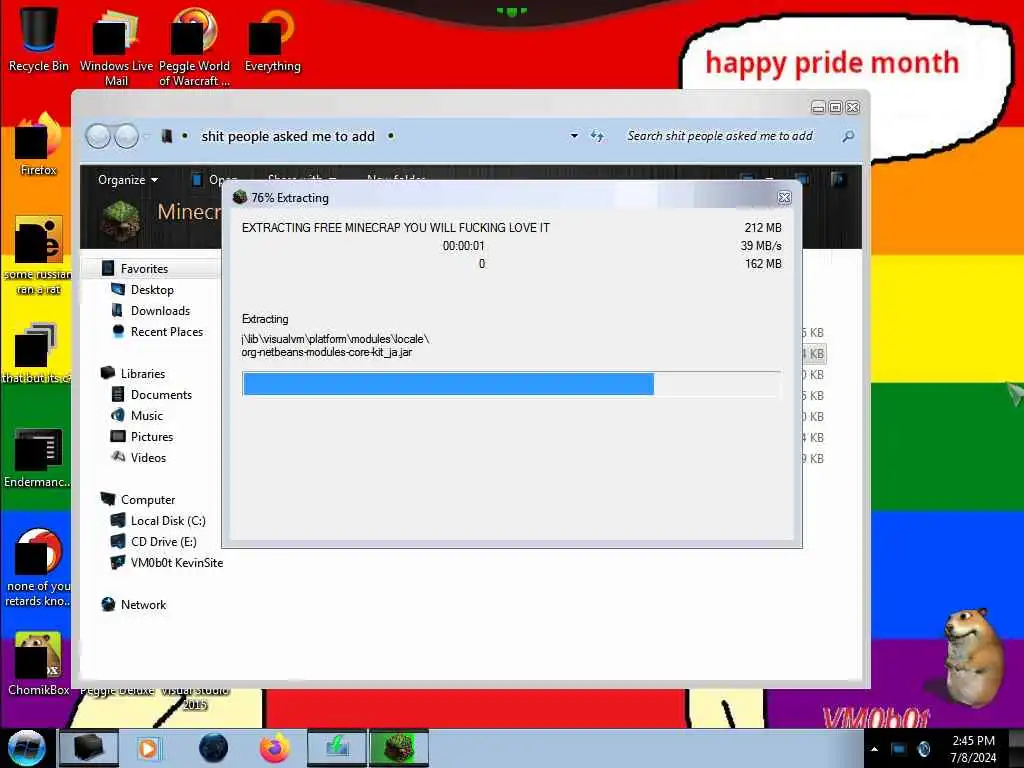Select Favorites in the navigation pane
The width and height of the screenshot is (1024, 768).
[x=144, y=268]
